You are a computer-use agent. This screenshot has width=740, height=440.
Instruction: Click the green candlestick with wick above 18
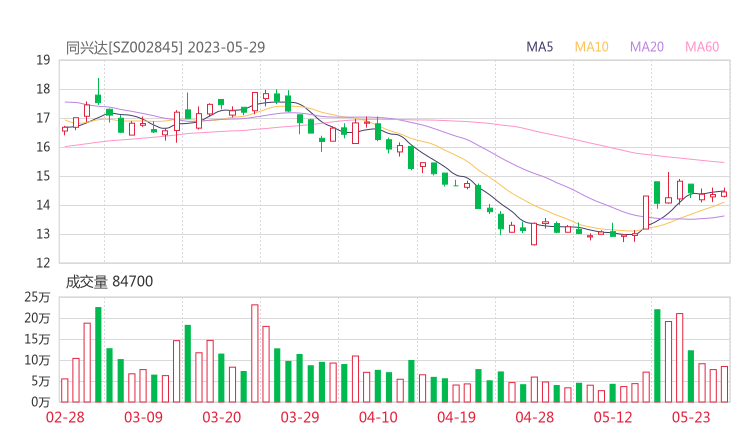(98, 92)
